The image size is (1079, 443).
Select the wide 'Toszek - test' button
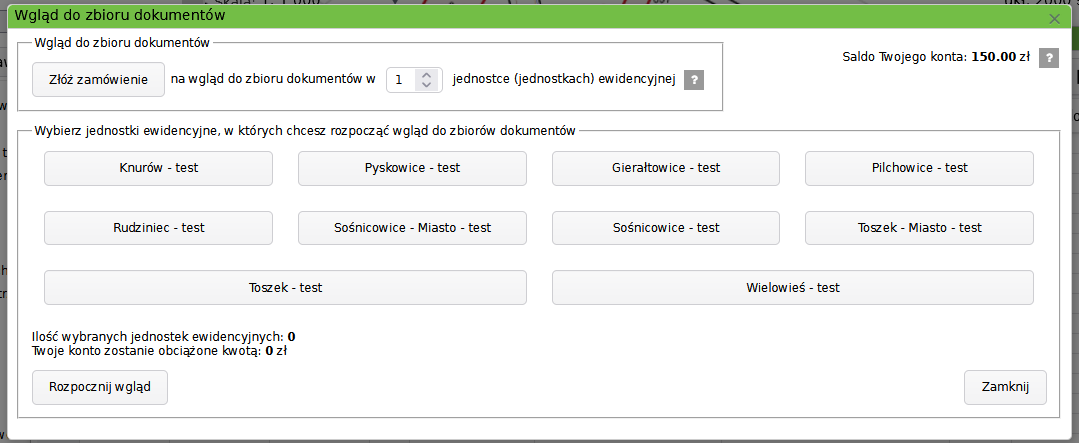[285, 288]
